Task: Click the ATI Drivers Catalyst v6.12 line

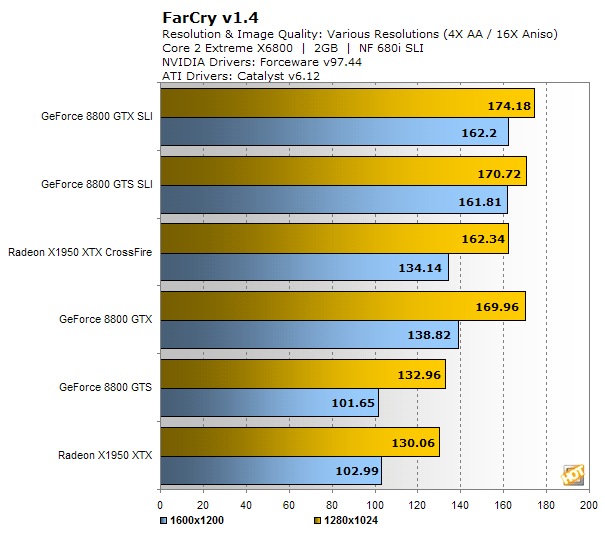Action: point(241,76)
